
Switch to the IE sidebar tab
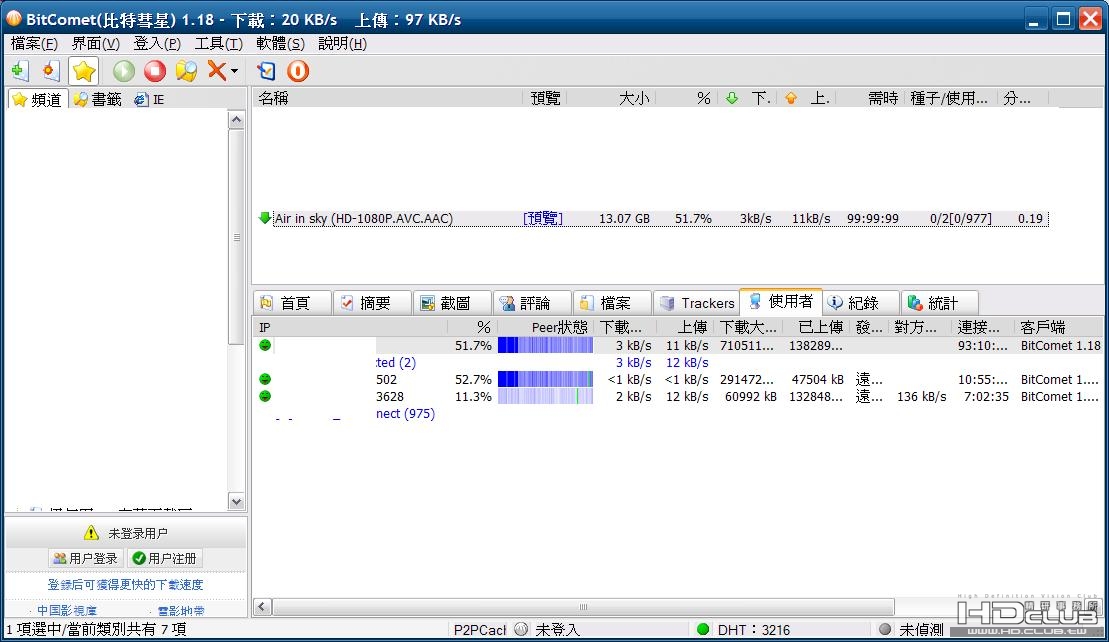pos(149,100)
